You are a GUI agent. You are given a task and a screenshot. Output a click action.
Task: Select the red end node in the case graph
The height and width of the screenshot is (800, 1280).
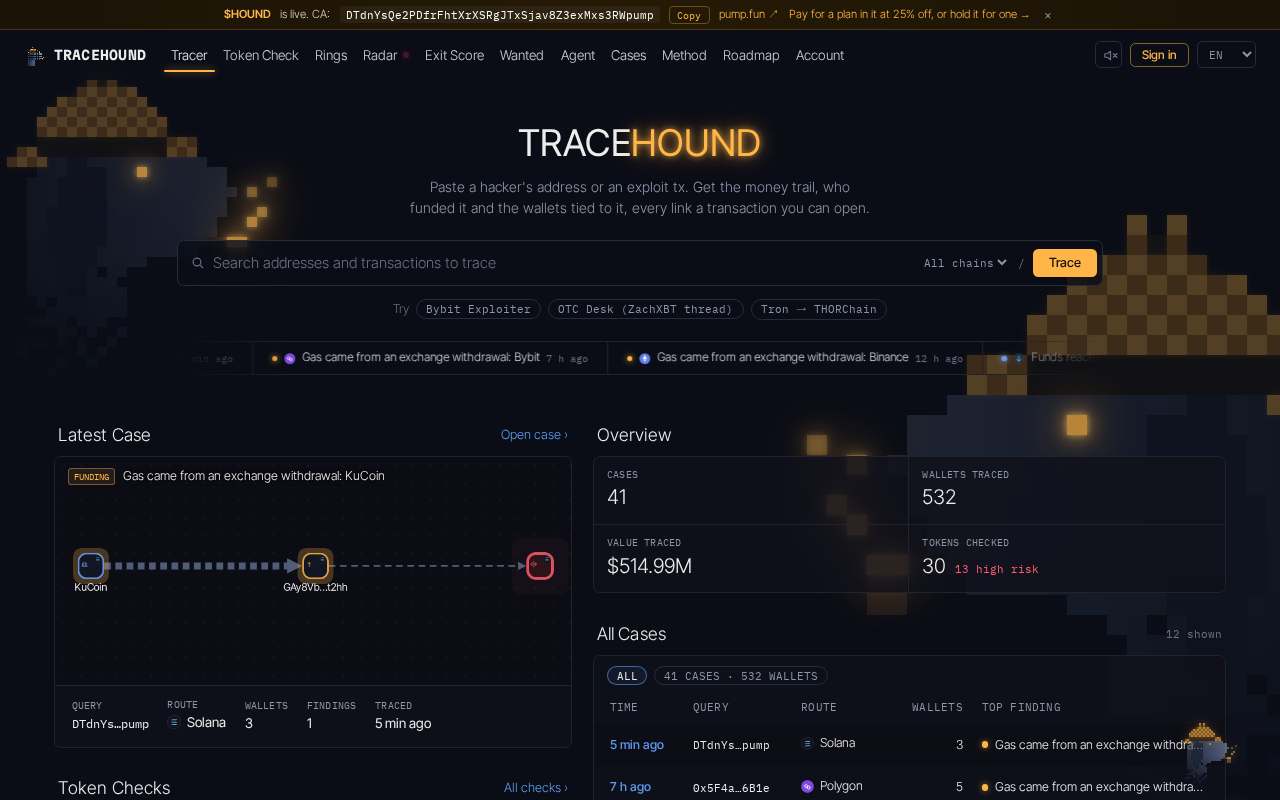(540, 566)
